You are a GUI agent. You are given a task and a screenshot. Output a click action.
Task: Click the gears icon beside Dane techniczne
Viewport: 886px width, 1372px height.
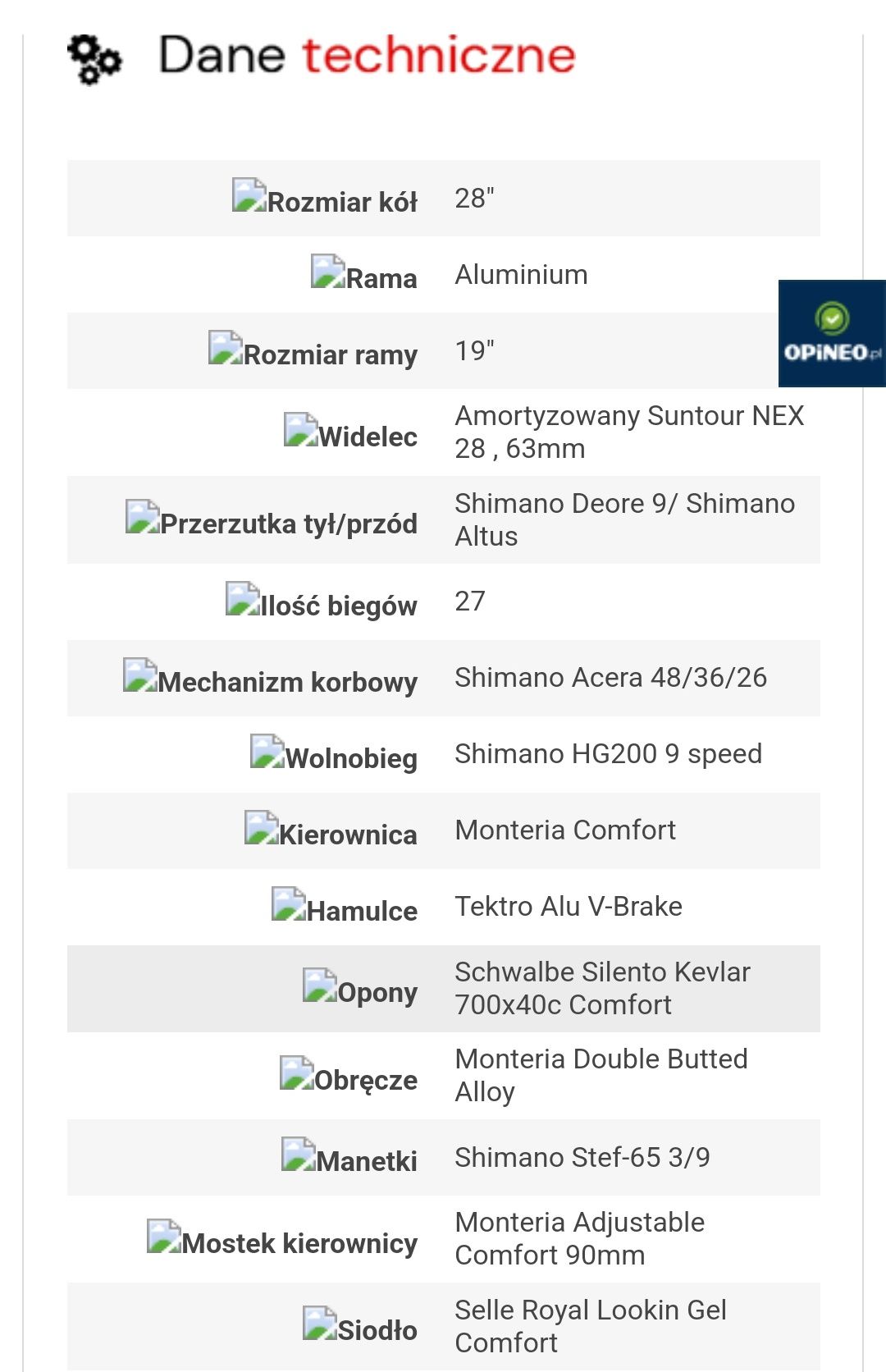click(94, 58)
